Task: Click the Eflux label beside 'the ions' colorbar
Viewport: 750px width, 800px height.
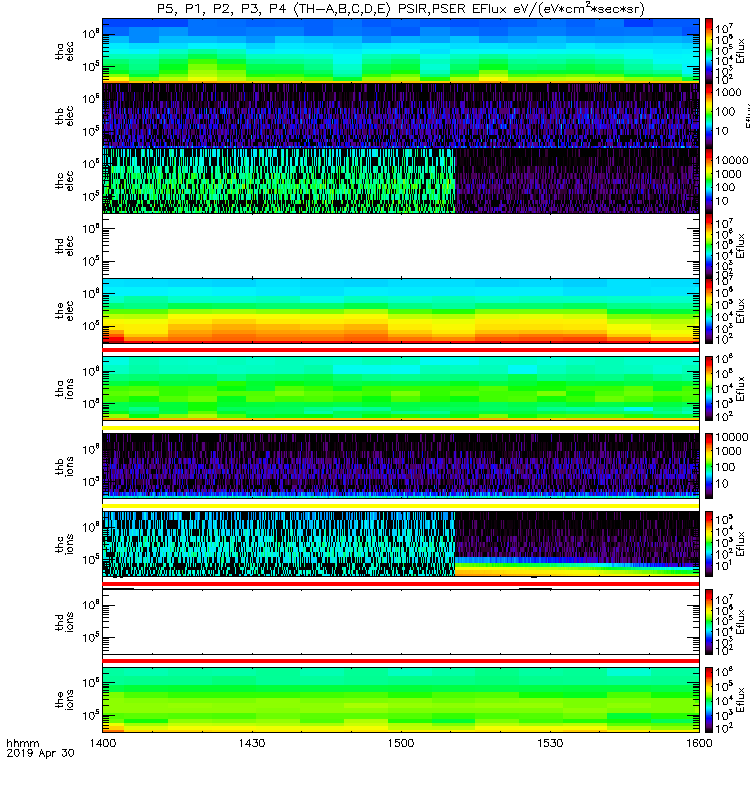Action: click(740, 699)
